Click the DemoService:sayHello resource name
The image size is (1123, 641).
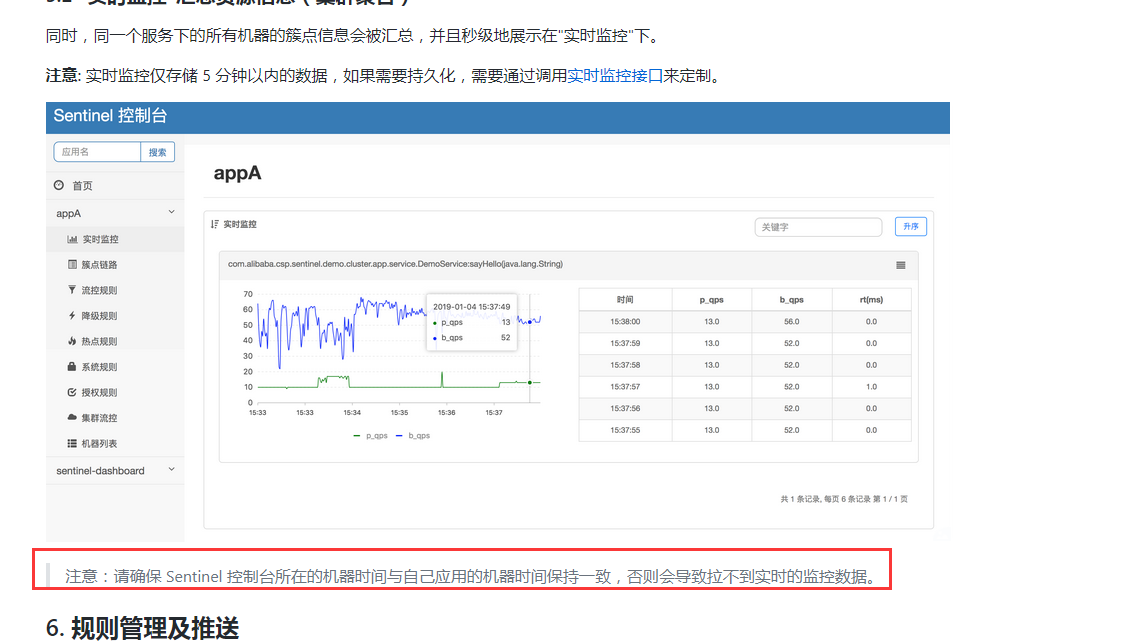click(x=395, y=264)
